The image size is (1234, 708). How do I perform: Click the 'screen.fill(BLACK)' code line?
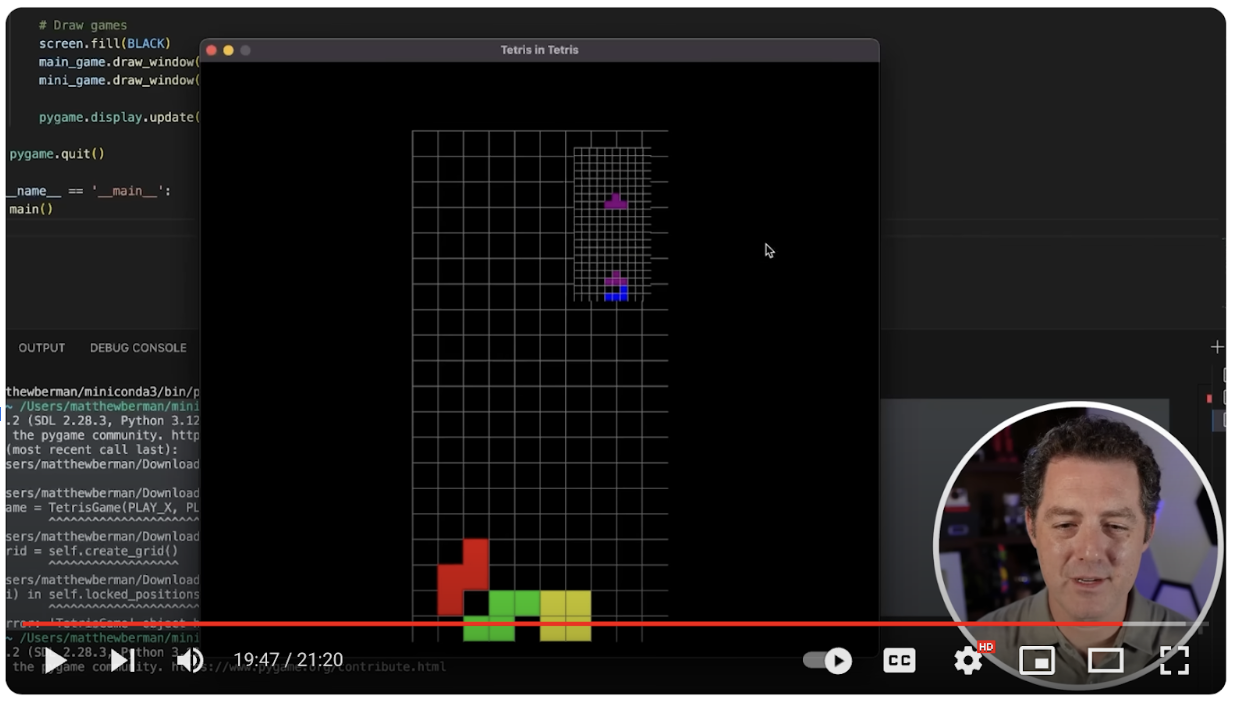coord(105,44)
